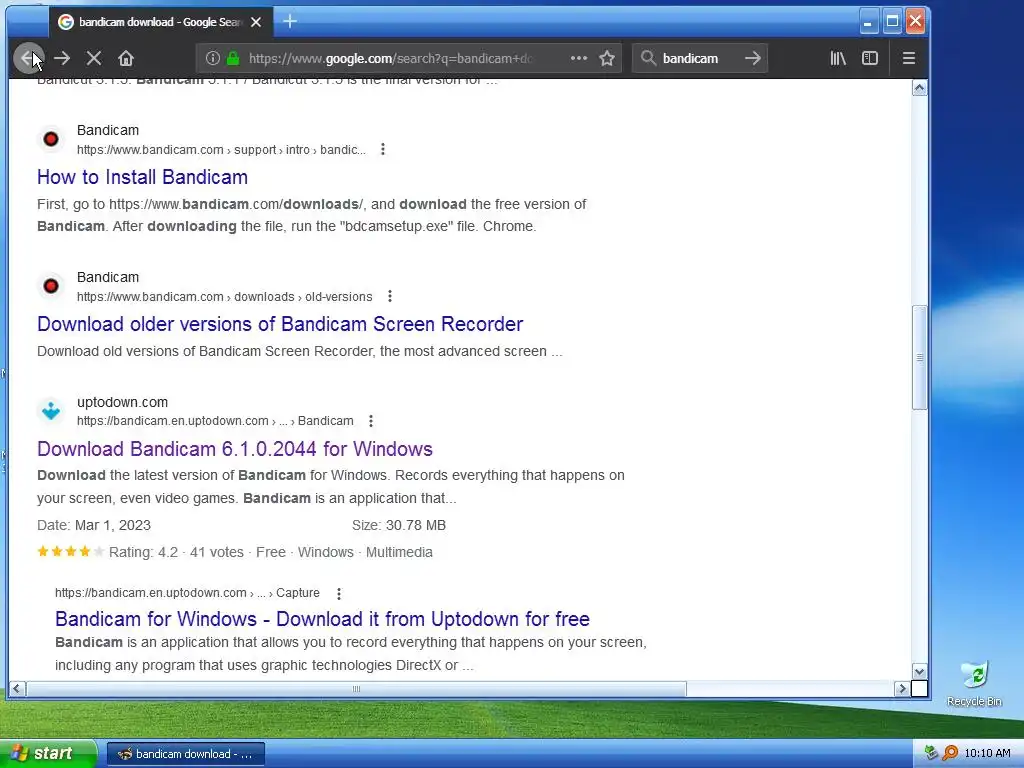Open options dots beside old-versions result
Image resolution: width=1024 pixels, height=768 pixels.
pyautogui.click(x=390, y=296)
